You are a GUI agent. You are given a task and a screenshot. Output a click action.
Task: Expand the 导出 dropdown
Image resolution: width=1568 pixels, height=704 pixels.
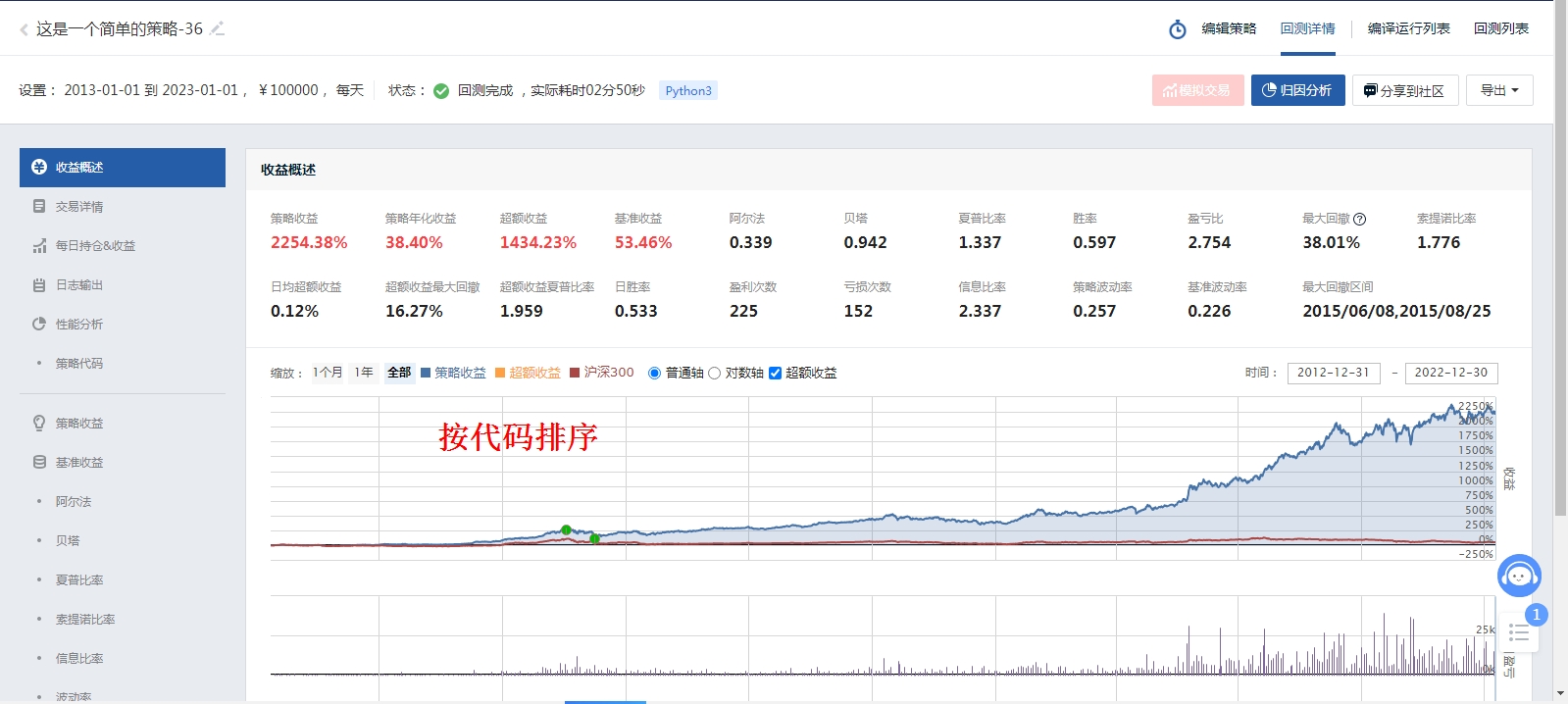coord(1499,90)
